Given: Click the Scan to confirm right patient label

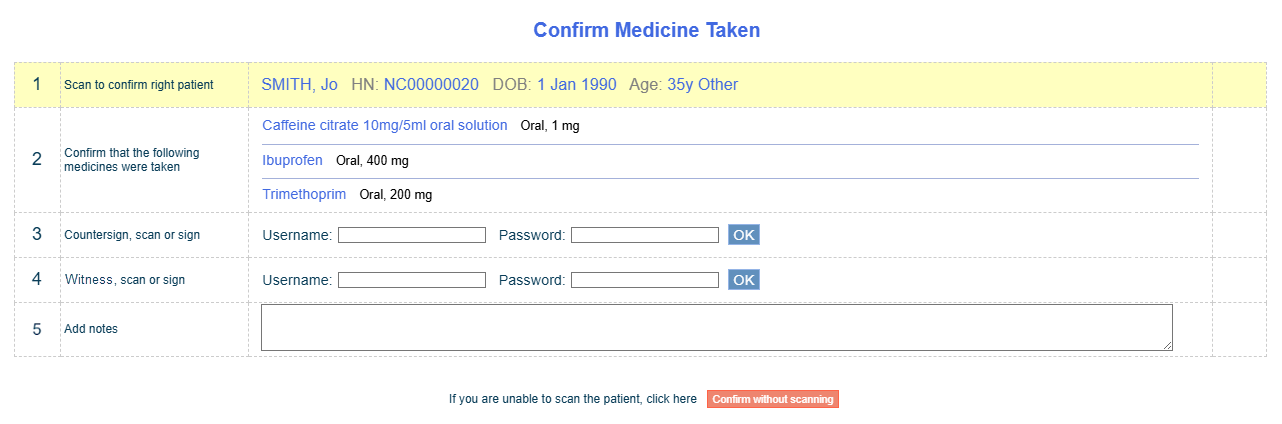Looking at the screenshot, I should point(139,85).
